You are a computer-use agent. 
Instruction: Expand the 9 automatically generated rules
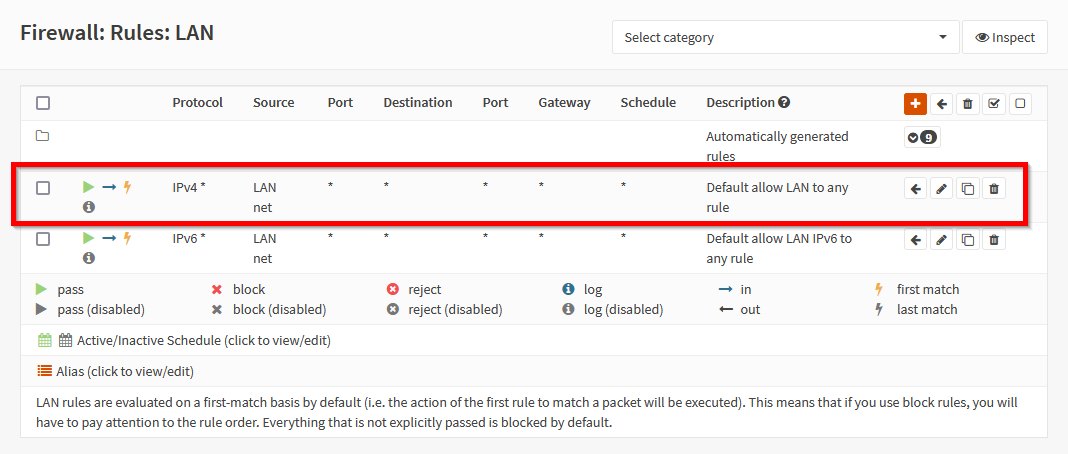(922, 138)
